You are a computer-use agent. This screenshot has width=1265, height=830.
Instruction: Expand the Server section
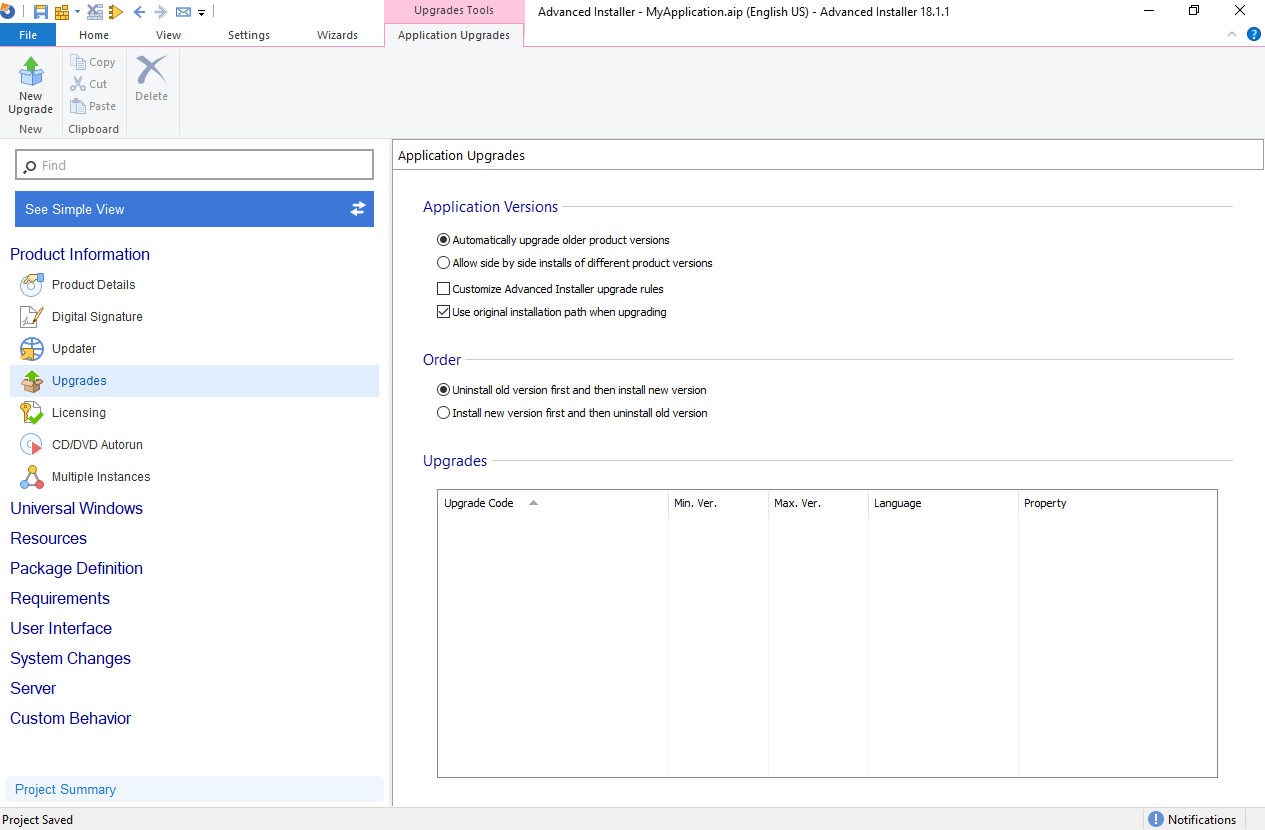[33, 688]
